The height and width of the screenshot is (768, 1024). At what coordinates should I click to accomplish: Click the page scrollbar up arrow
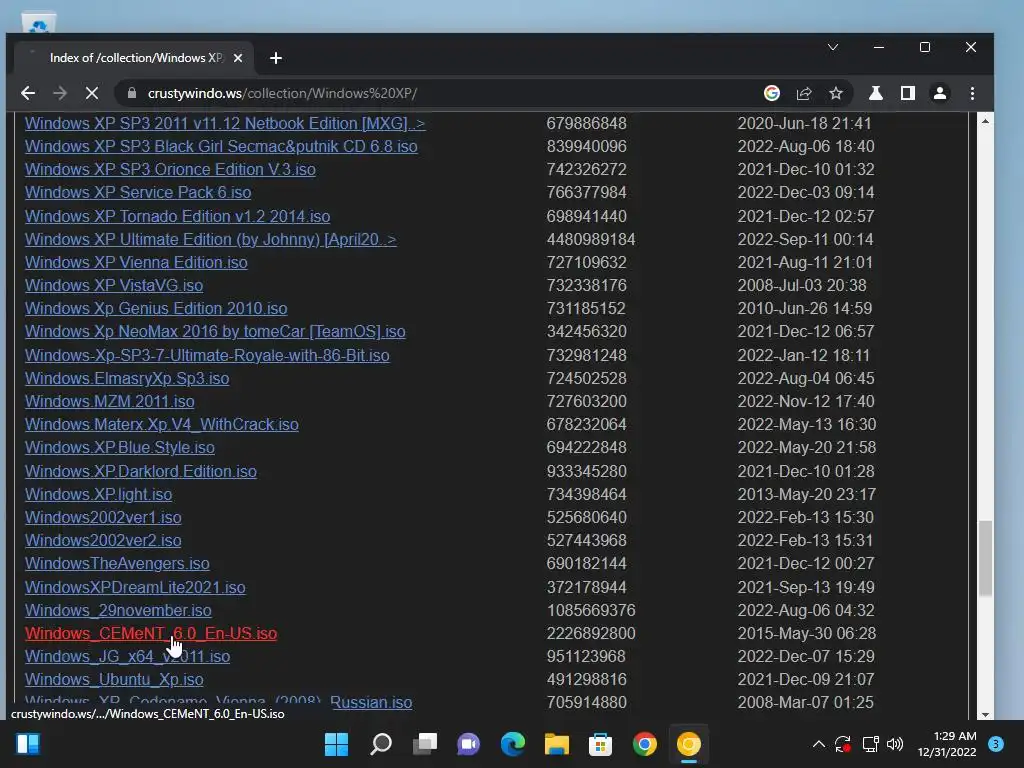click(985, 121)
